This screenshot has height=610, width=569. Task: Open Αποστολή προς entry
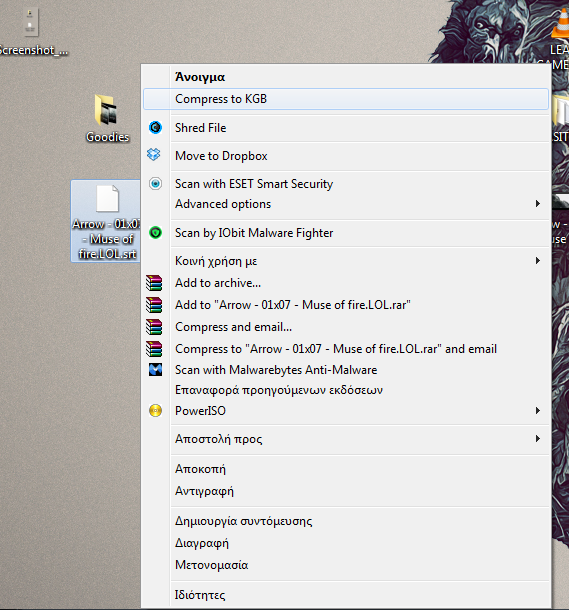(x=346, y=439)
